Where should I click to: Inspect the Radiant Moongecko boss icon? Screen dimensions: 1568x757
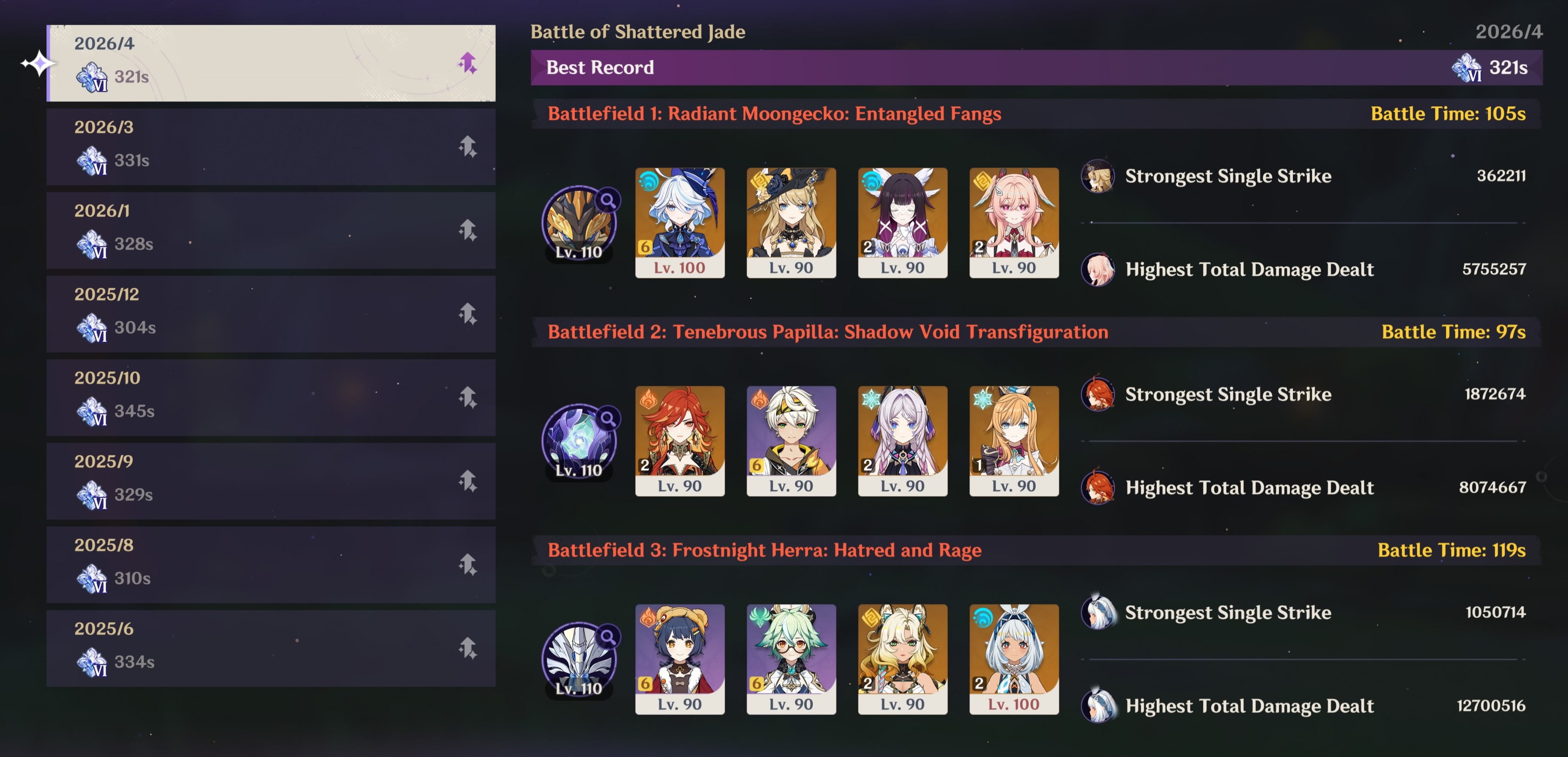(579, 223)
